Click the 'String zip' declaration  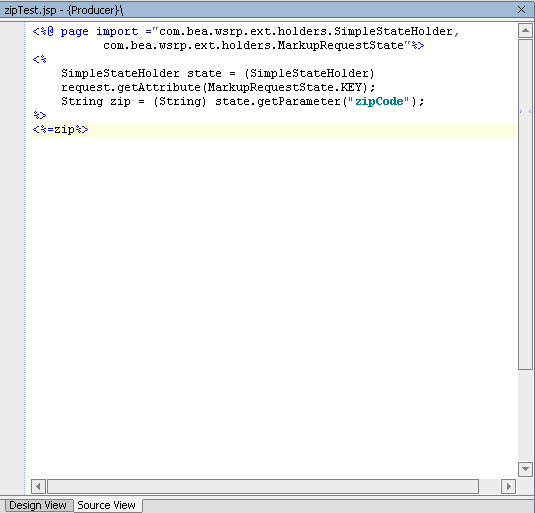pyautogui.click(x=96, y=102)
